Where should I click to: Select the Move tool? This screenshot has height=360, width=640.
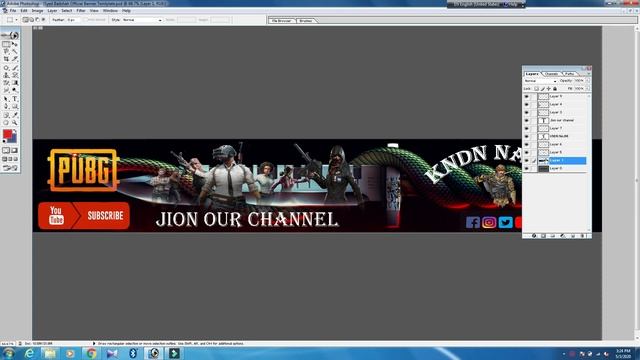[x=15, y=44]
